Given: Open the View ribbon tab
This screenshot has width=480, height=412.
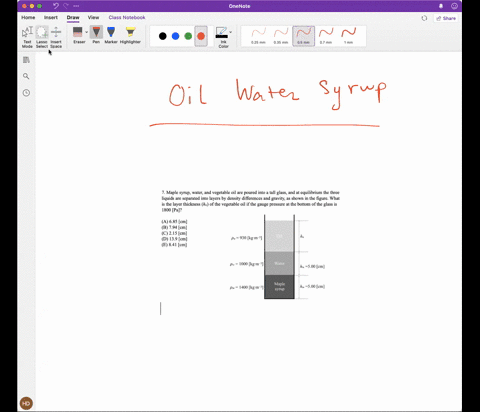Looking at the screenshot, I should tap(93, 17).
